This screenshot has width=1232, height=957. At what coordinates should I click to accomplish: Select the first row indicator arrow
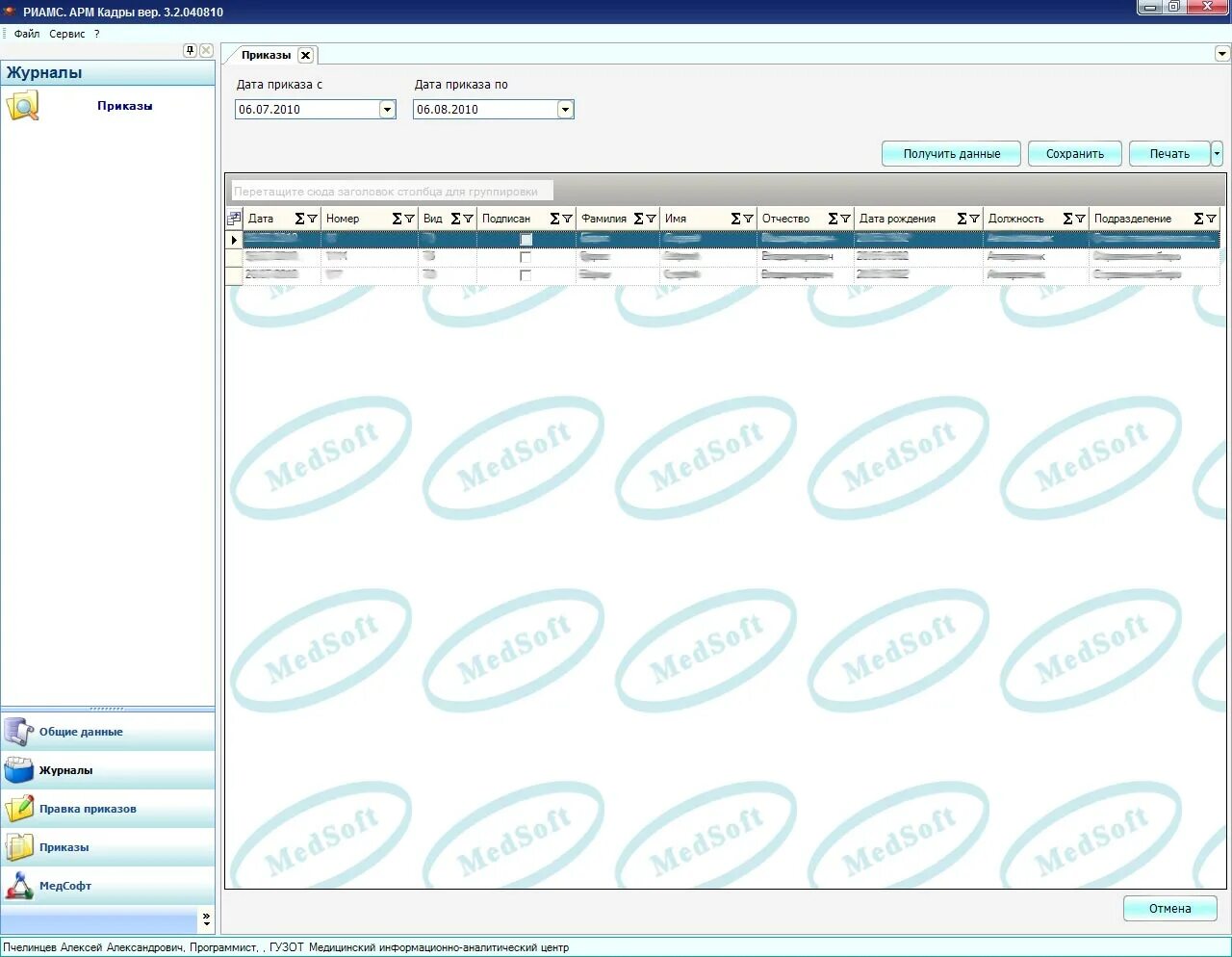(x=234, y=239)
